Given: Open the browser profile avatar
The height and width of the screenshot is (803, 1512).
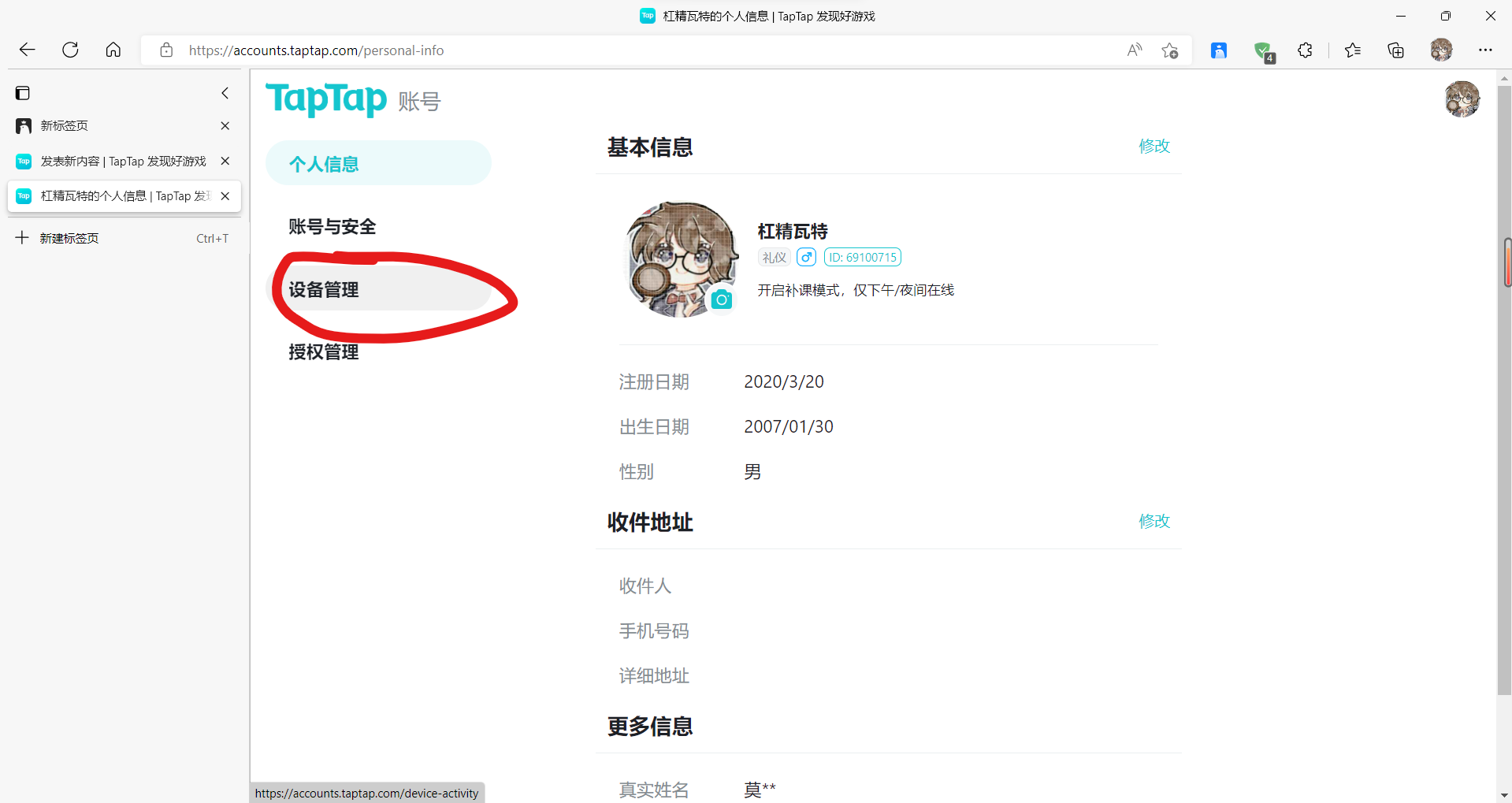Looking at the screenshot, I should 1441,50.
